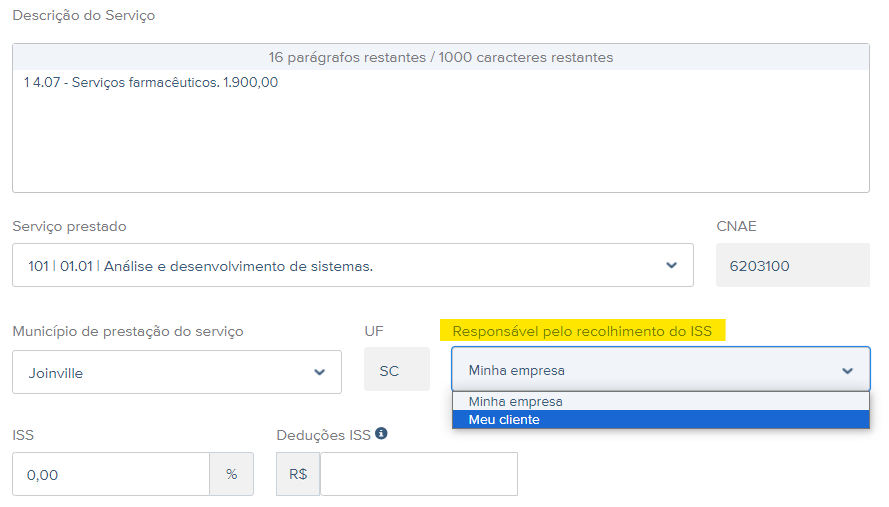Click the UF field showing SC

coord(397,370)
